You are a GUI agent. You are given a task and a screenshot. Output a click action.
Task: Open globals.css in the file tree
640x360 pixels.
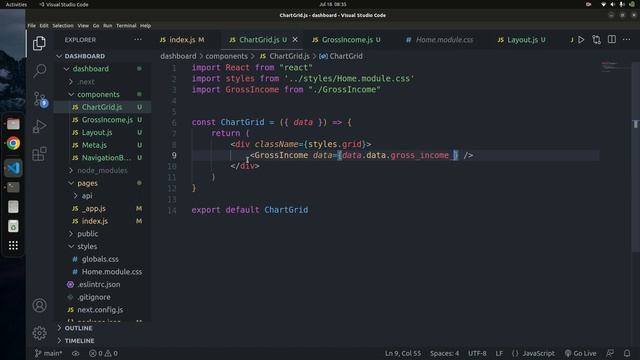[100, 259]
